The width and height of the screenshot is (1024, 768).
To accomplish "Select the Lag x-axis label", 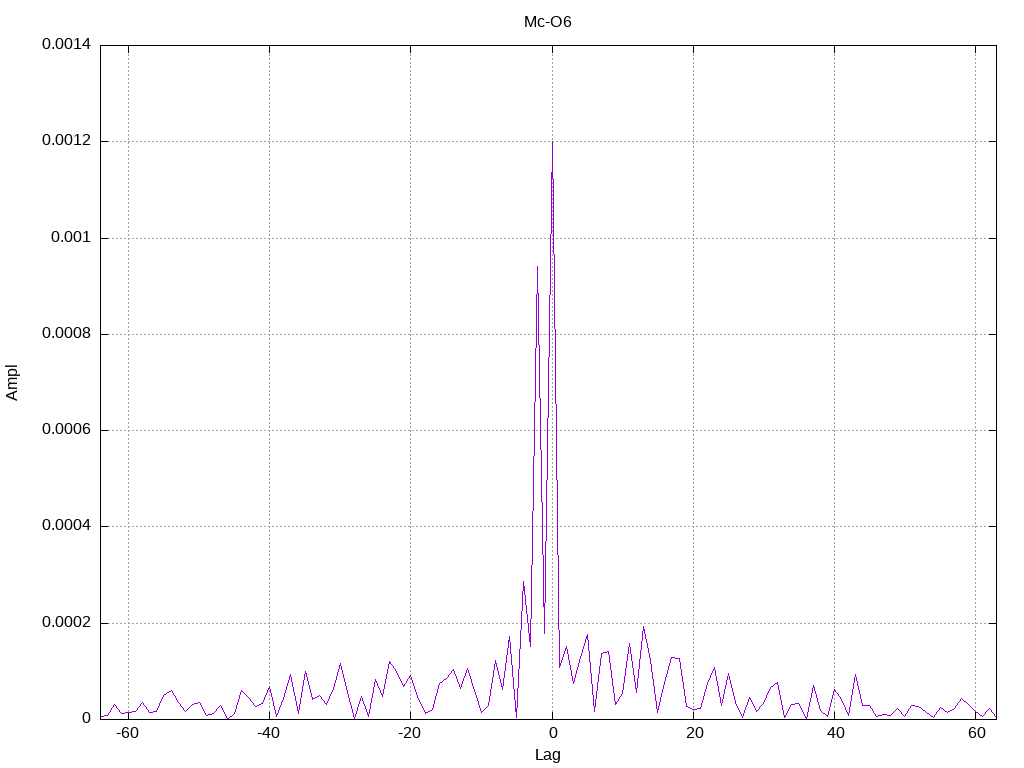I will pos(547,755).
